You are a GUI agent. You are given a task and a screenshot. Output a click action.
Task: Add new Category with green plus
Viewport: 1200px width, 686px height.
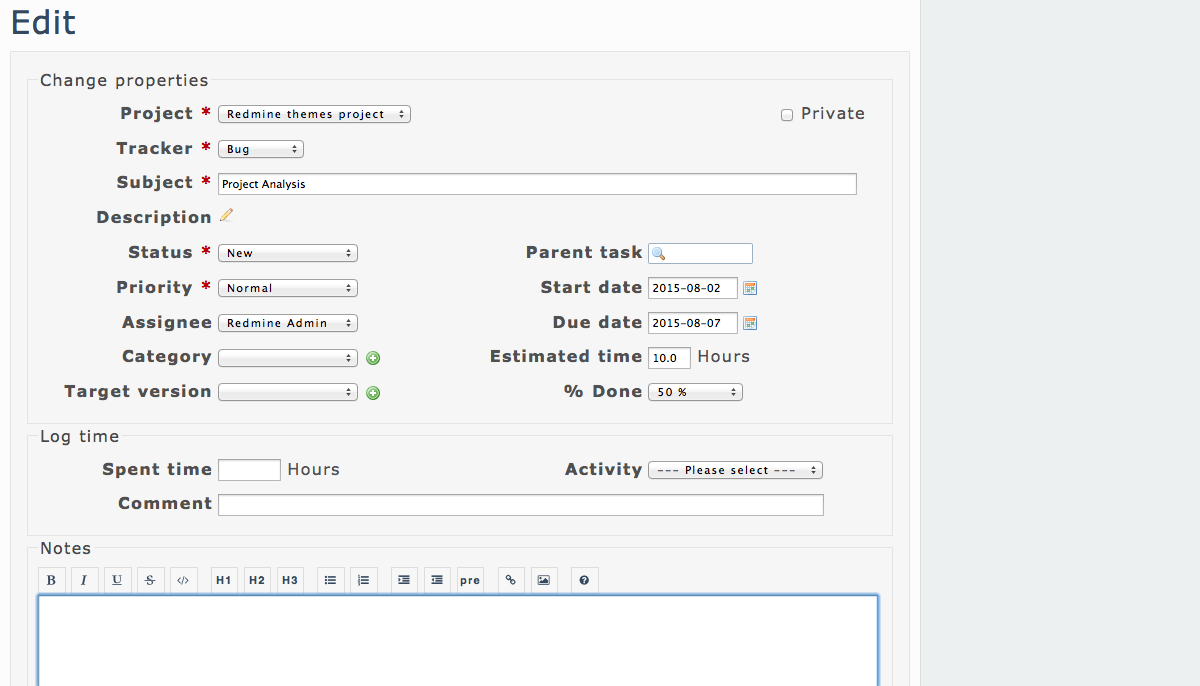[373, 358]
